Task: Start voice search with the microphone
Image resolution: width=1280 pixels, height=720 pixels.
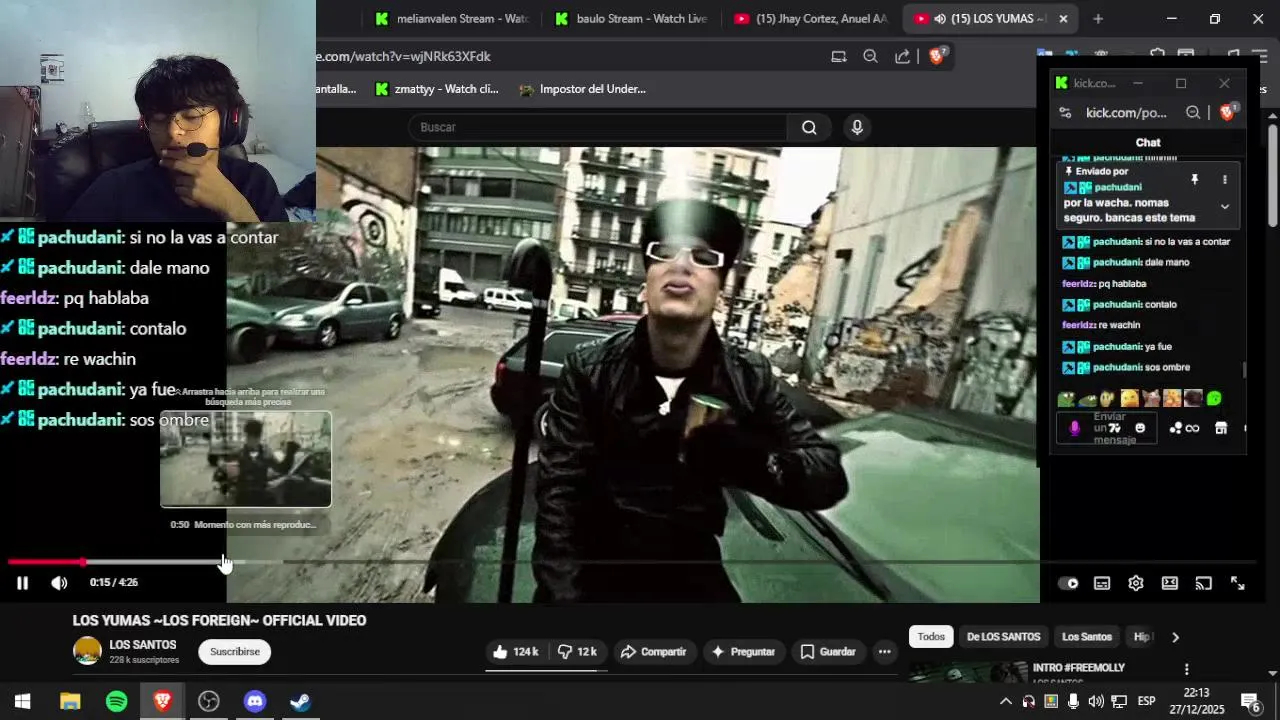Action: tap(857, 127)
